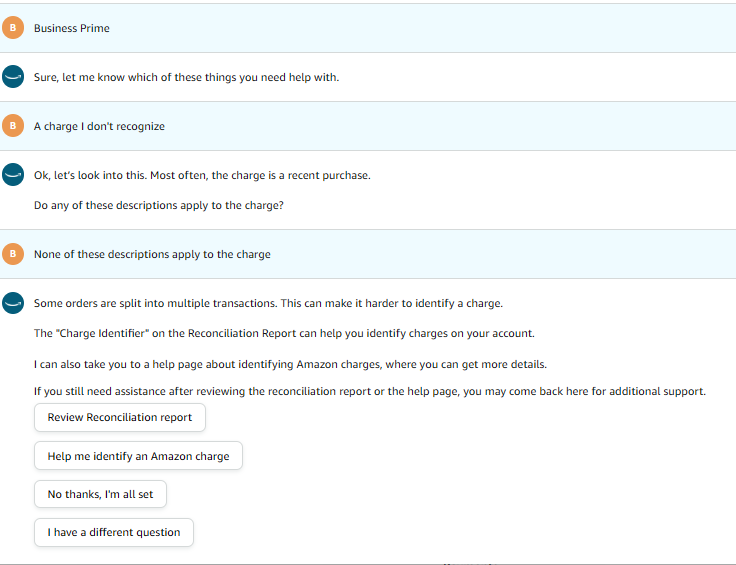Click Do any of these descriptions apply text
Screen dimensions: 736x565
click(x=159, y=206)
